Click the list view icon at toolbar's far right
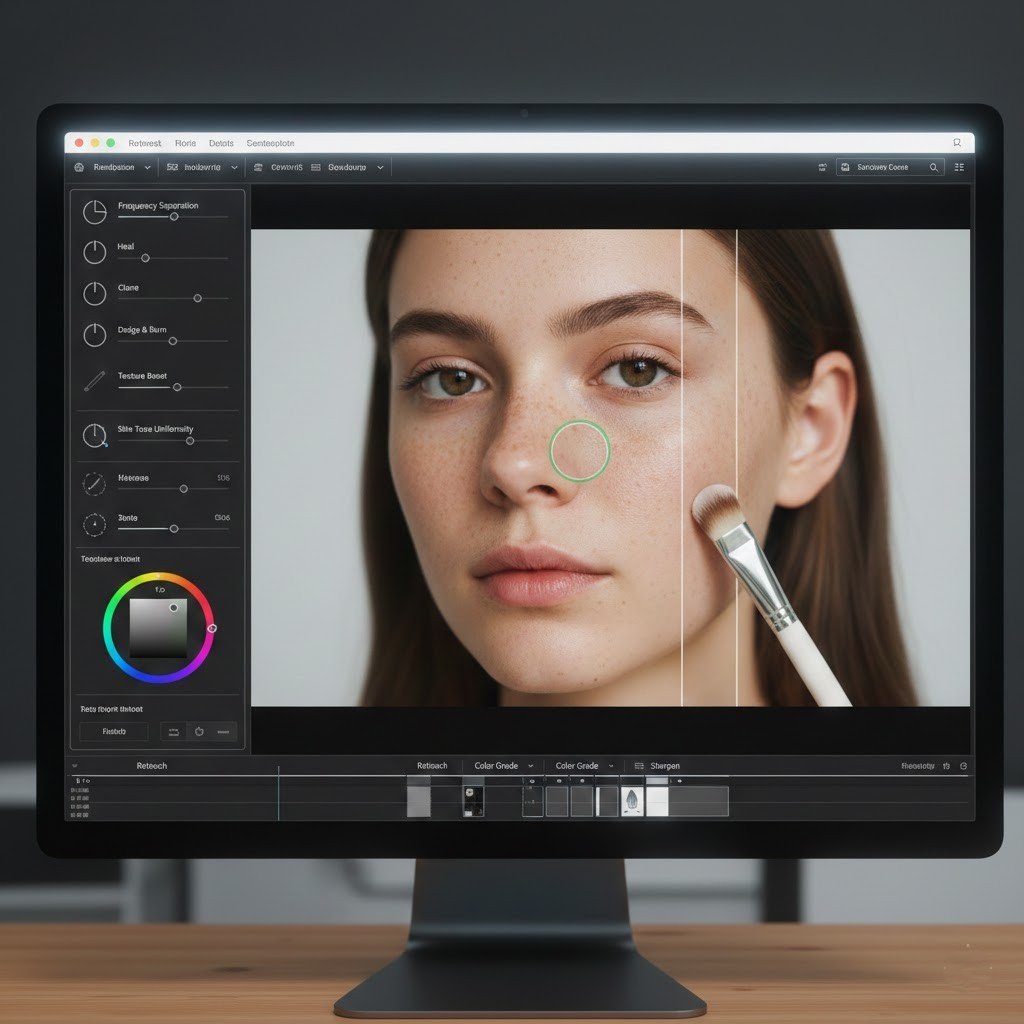The width and height of the screenshot is (1024, 1024). point(959,168)
